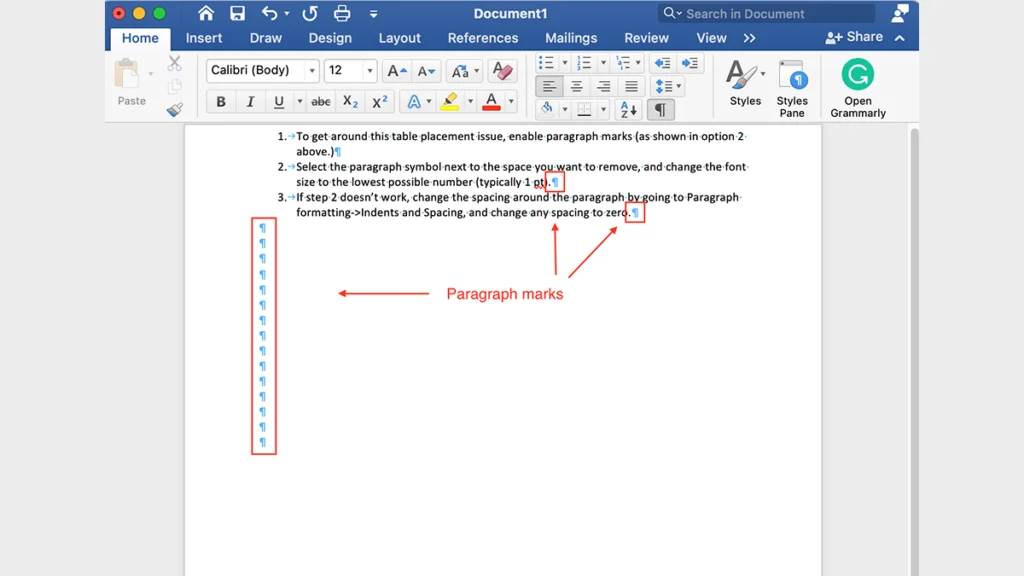Image resolution: width=1024 pixels, height=576 pixels.
Task: Sort text with the A-Z icon
Action: point(628,109)
